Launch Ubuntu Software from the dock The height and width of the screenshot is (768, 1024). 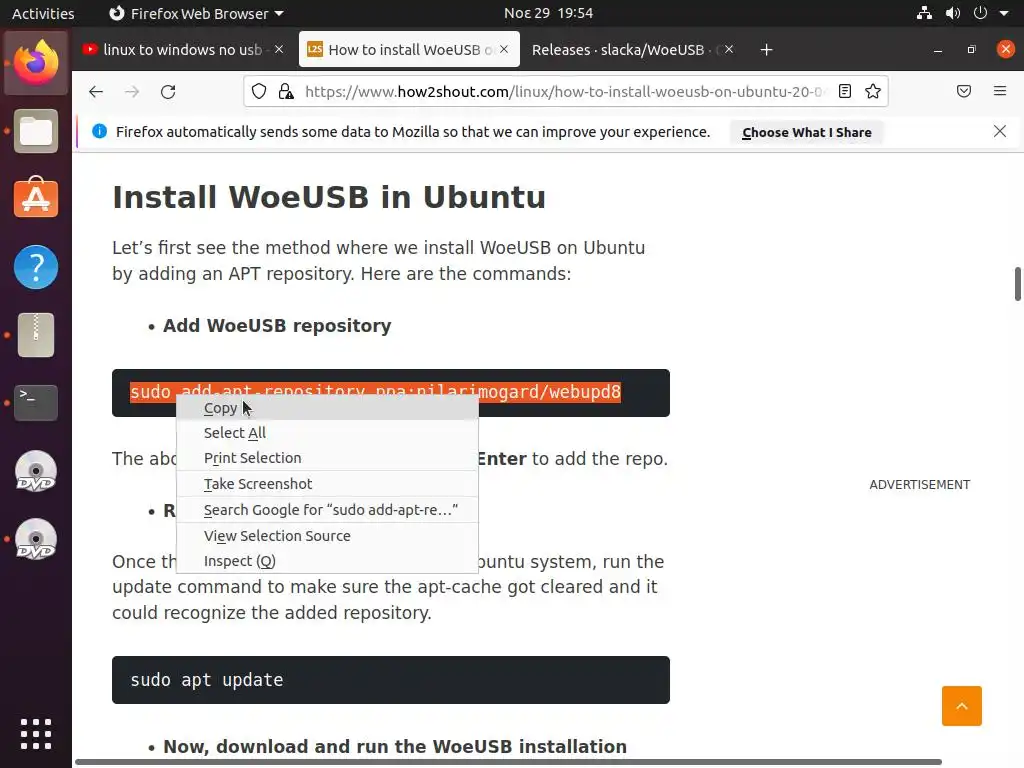coord(36,199)
